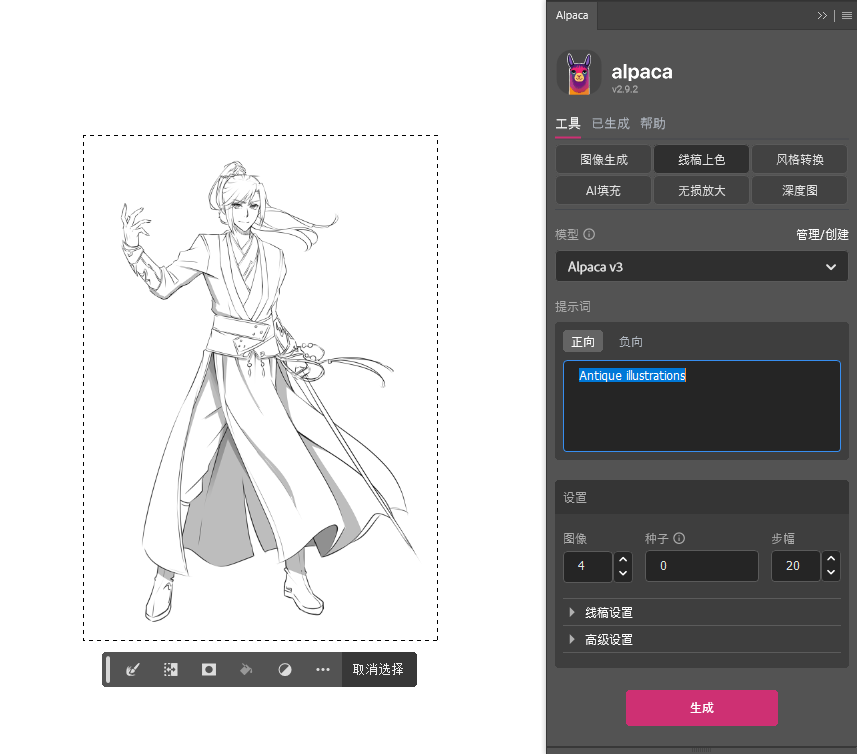The image size is (857, 754).
Task: Expand the 高级设置 section
Action: pyautogui.click(x=610, y=639)
